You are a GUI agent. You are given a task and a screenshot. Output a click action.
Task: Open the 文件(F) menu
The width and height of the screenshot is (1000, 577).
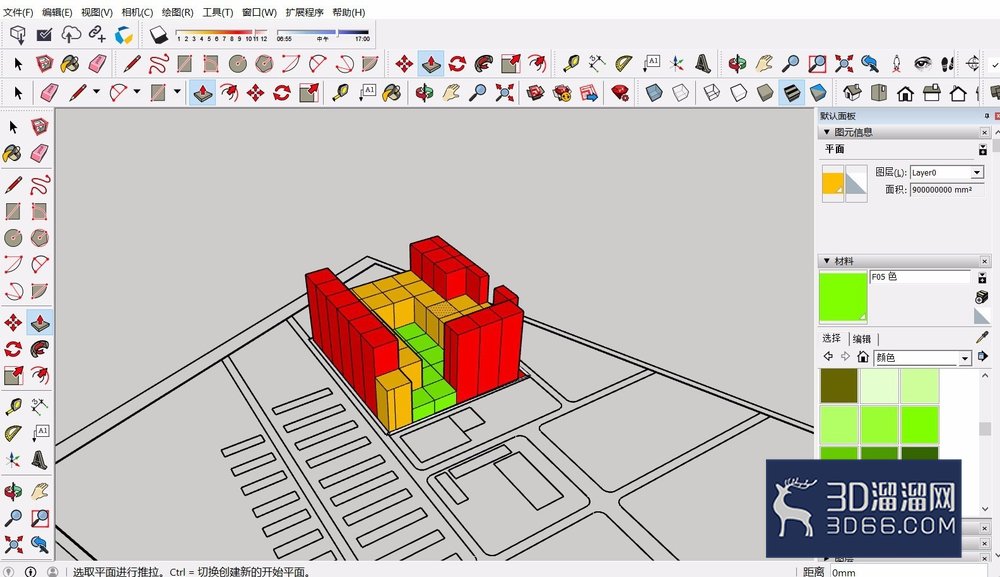coord(18,12)
